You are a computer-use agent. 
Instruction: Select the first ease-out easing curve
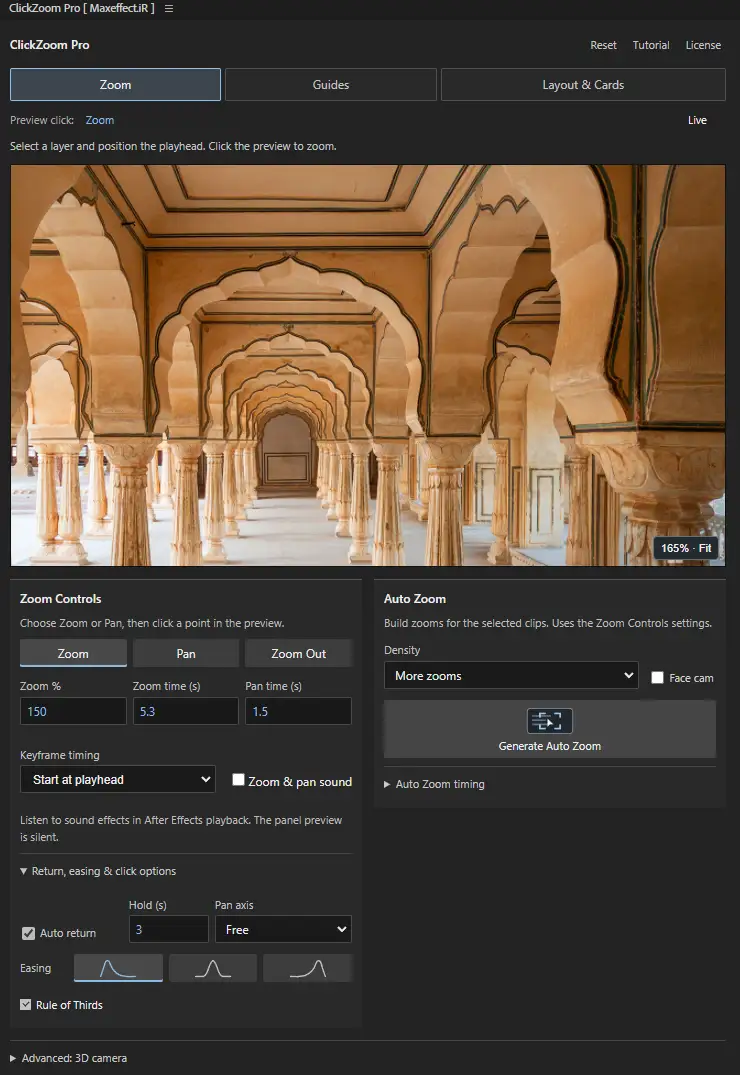click(x=118, y=968)
